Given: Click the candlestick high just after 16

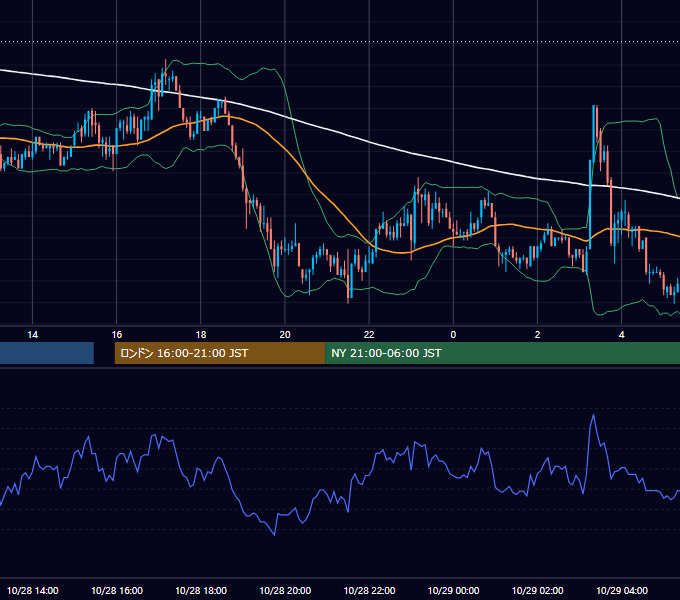Looking at the screenshot, I should coord(165,74).
